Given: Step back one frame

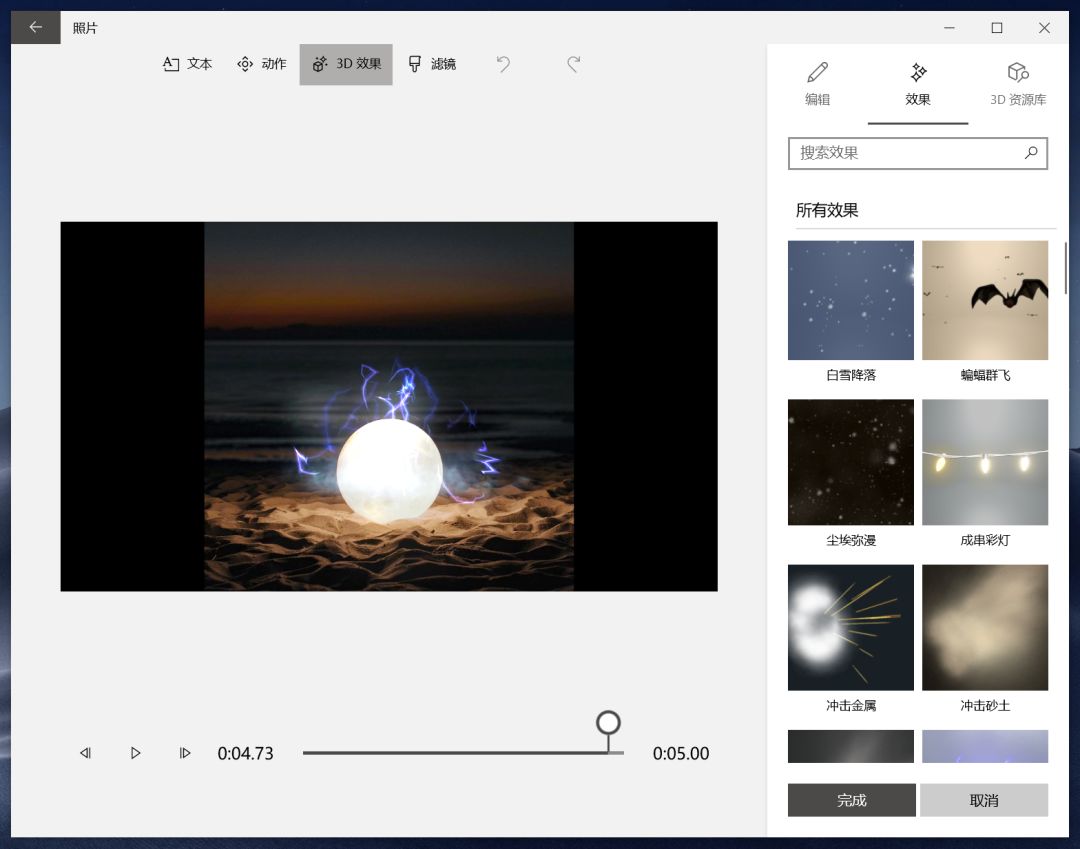Looking at the screenshot, I should [x=86, y=753].
